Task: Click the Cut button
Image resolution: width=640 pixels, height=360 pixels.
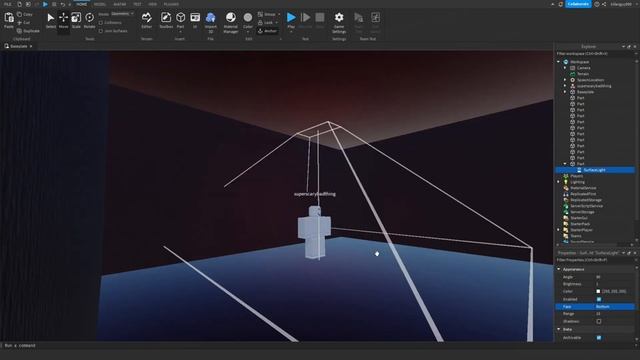Action: (24, 22)
